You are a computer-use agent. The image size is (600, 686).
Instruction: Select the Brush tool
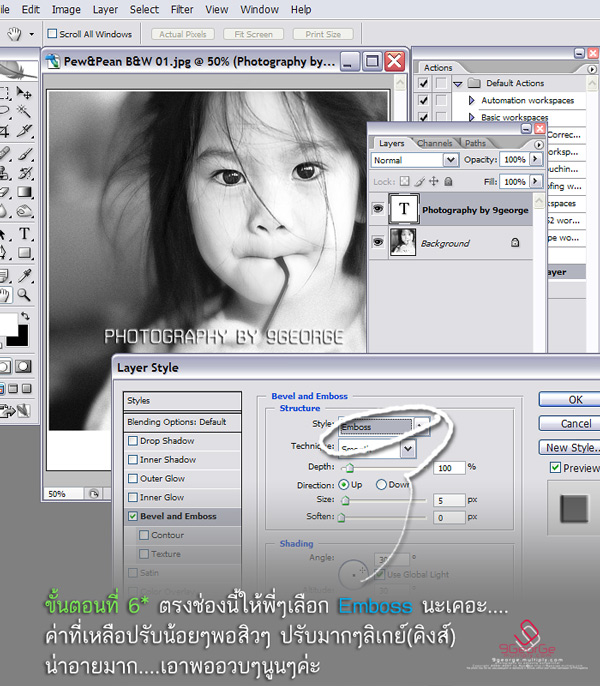(25, 154)
